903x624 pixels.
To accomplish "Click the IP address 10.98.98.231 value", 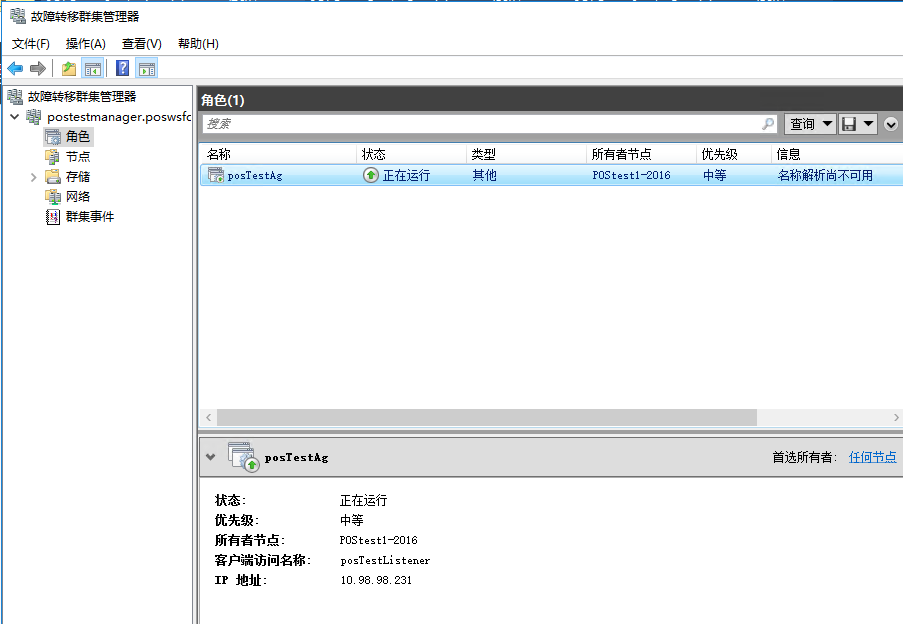I will pos(376,580).
